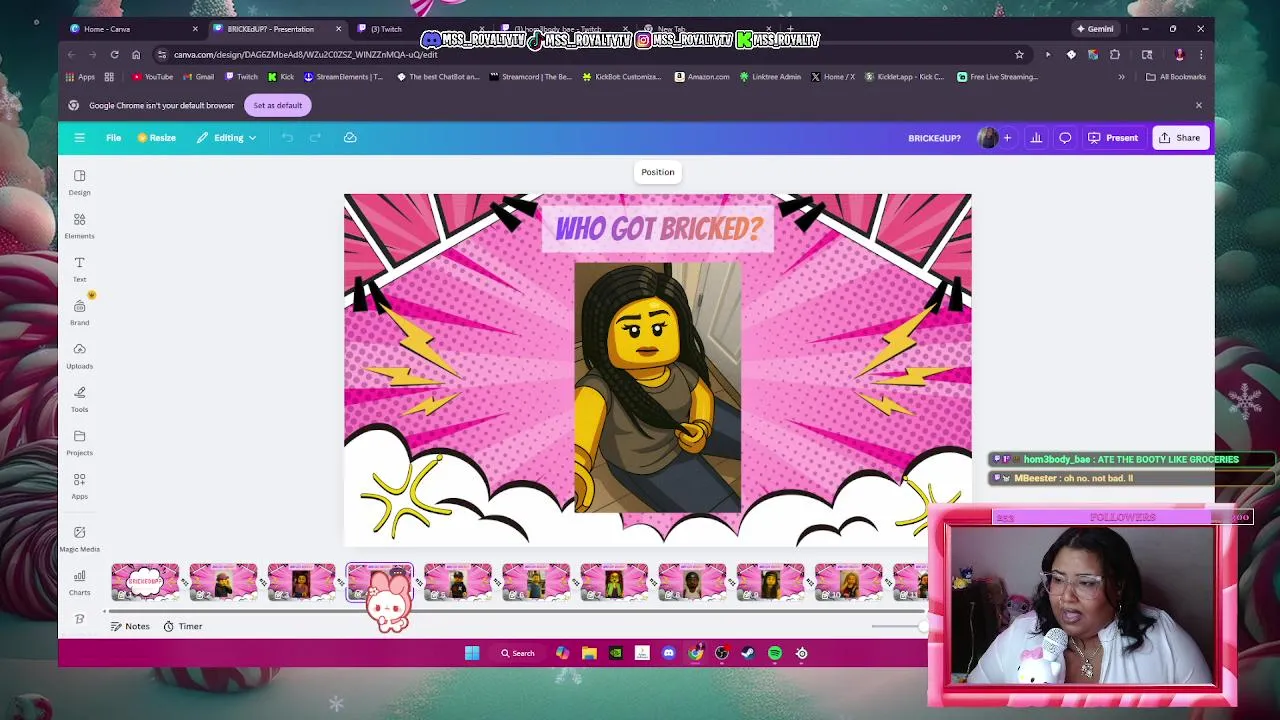Open the Amazon.com bookmark
The width and height of the screenshot is (1280, 720).
[702, 77]
